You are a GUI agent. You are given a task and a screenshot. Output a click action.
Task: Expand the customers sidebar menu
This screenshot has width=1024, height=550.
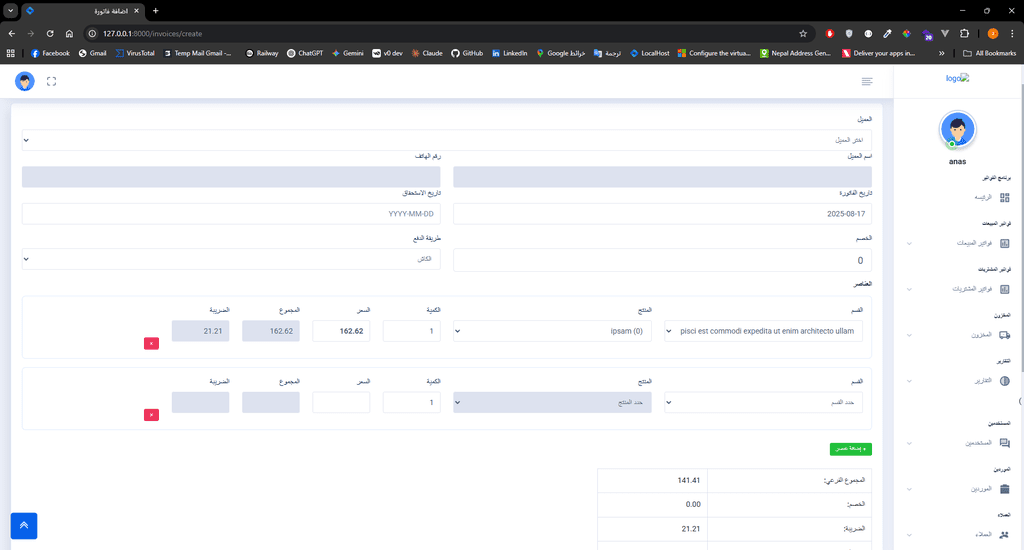909,535
